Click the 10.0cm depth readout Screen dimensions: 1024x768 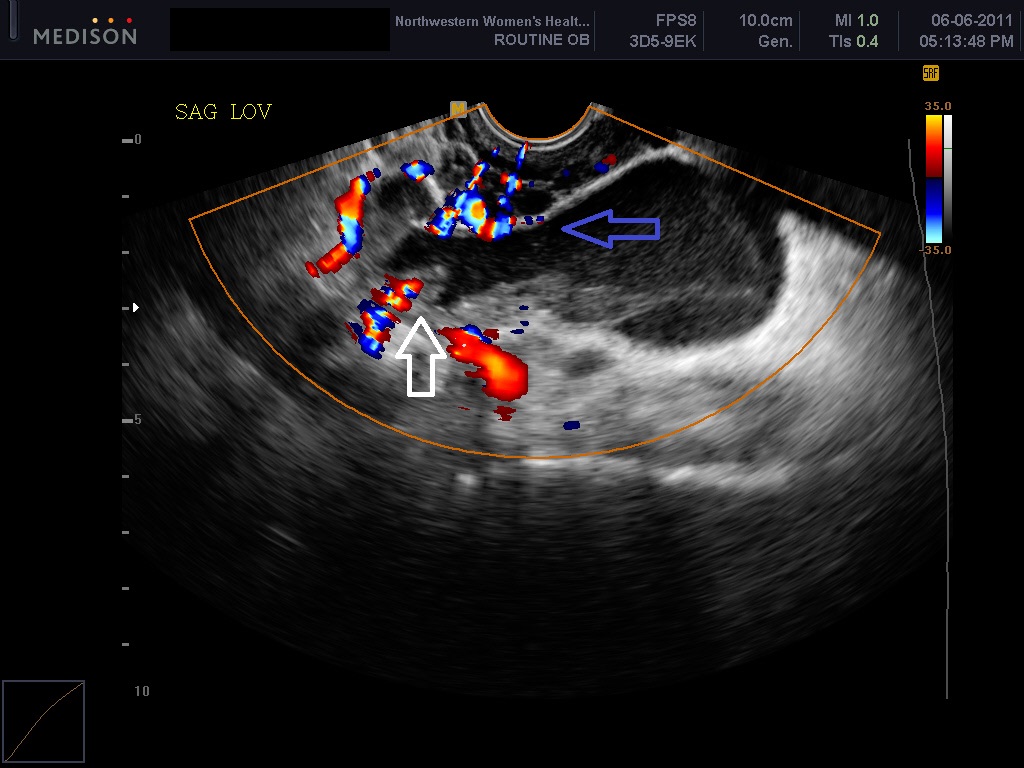pyautogui.click(x=765, y=21)
